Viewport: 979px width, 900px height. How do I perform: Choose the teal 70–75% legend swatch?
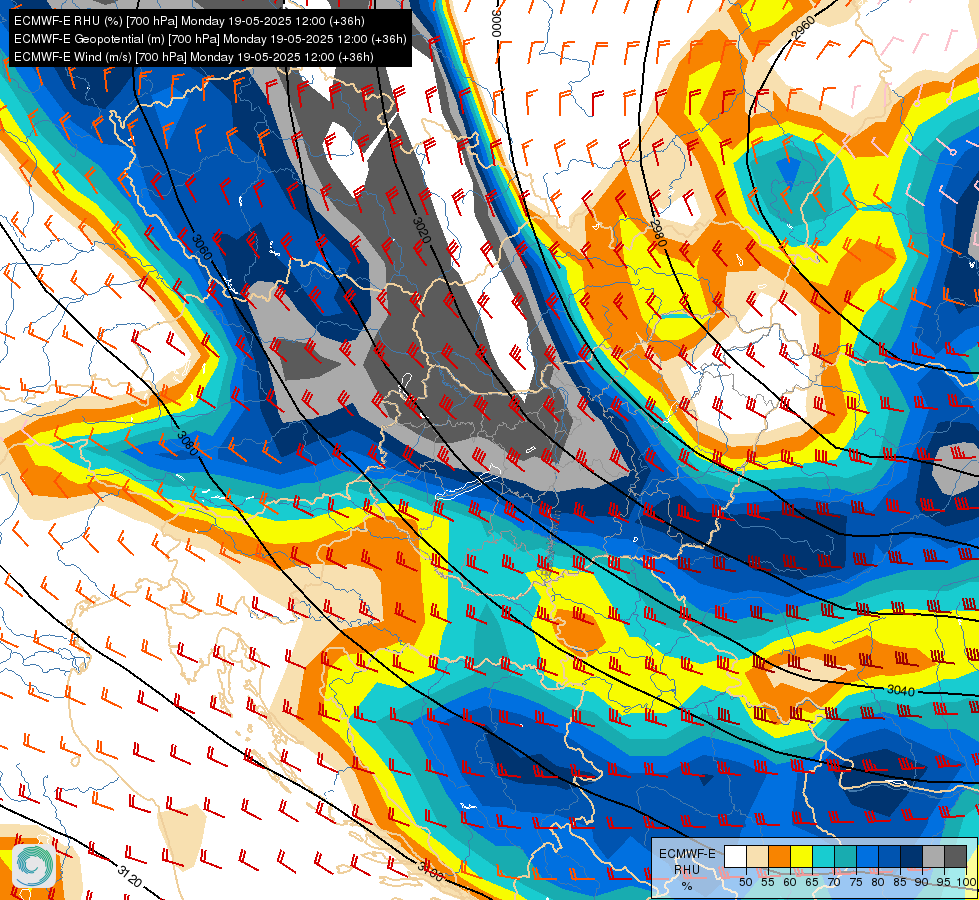(x=845, y=856)
